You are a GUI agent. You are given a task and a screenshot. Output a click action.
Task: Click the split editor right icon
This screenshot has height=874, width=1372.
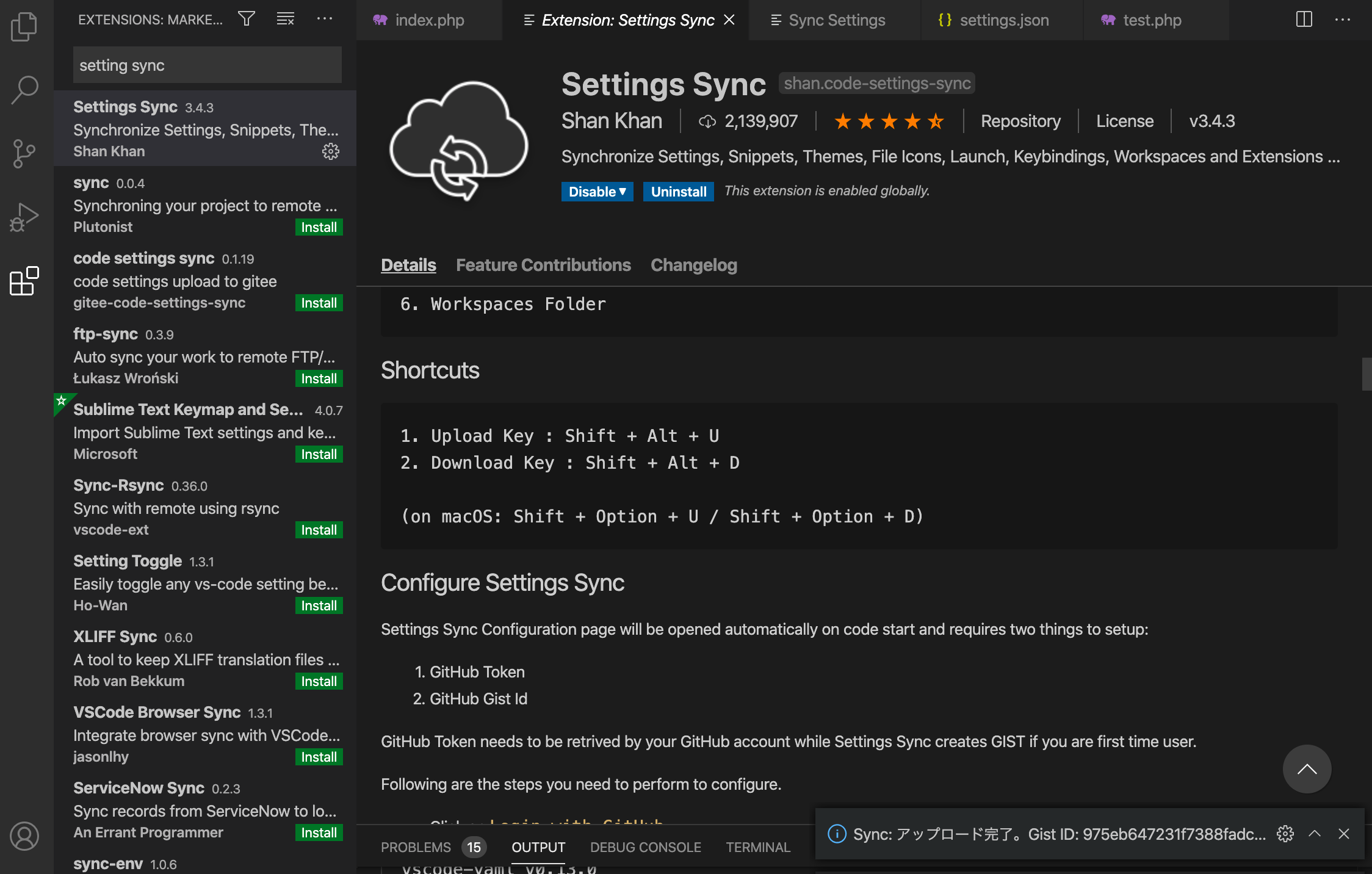click(x=1304, y=20)
